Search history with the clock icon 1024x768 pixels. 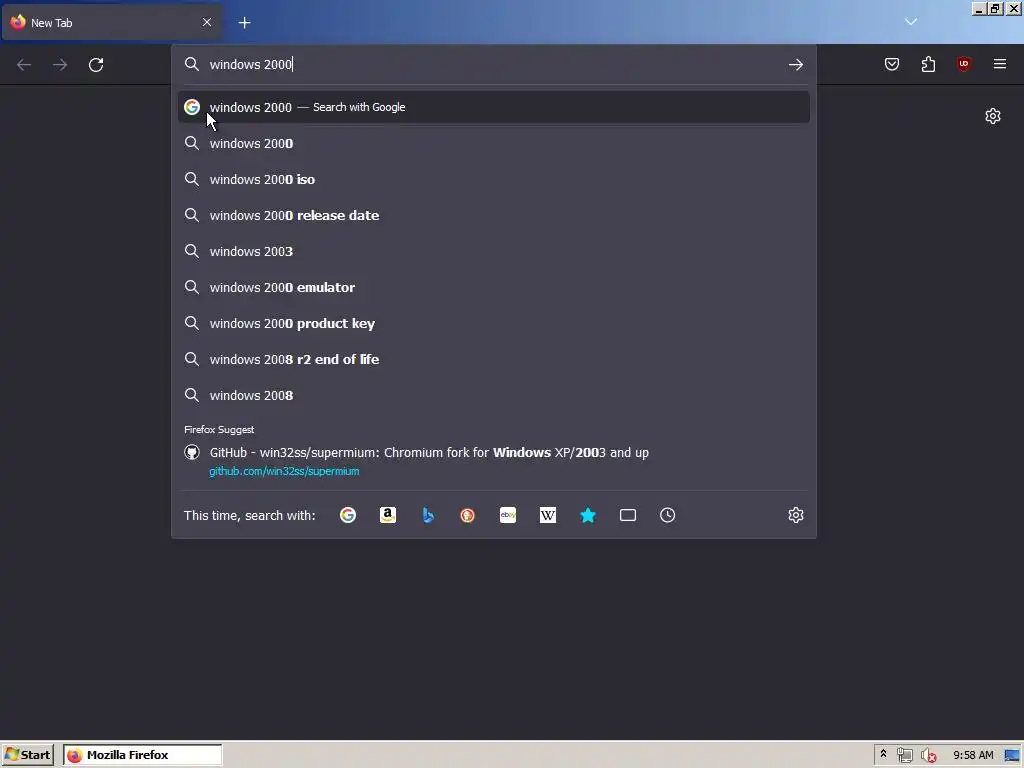[667, 515]
